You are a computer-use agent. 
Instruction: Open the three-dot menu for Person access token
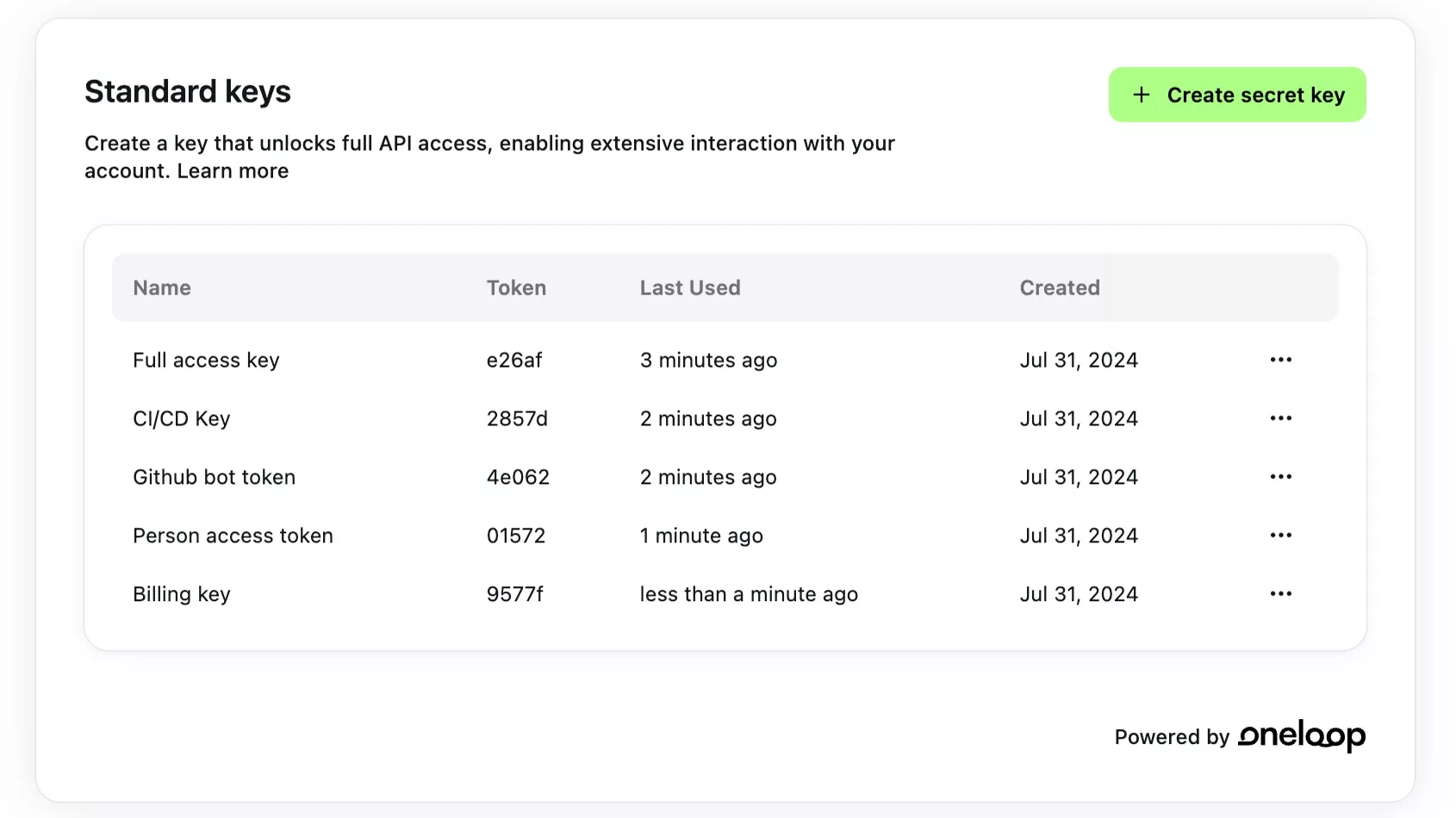1280,536
